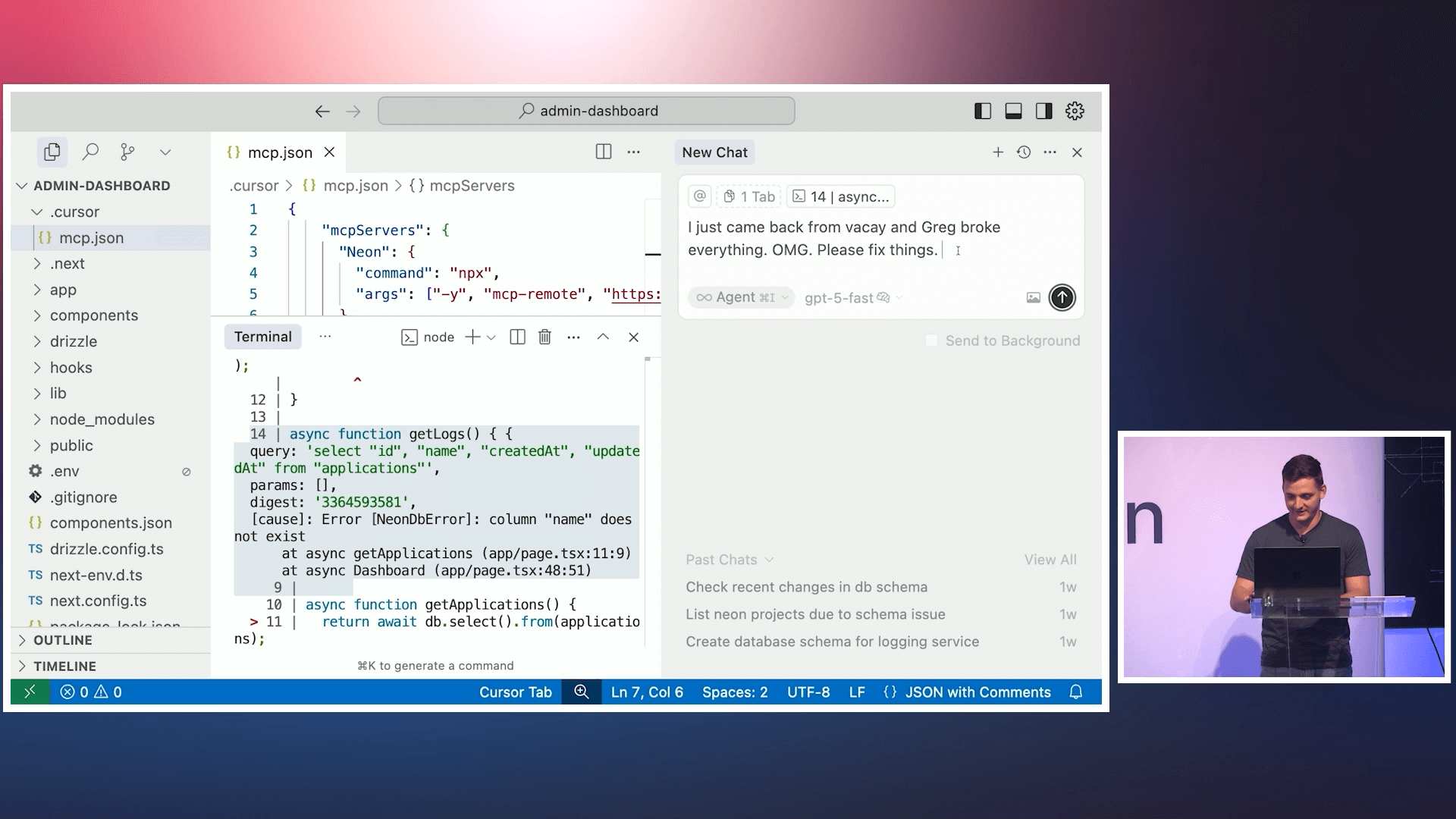This screenshot has height=819, width=1456.
Task: Click the @ mention icon in the chat input
Action: pyautogui.click(x=699, y=196)
